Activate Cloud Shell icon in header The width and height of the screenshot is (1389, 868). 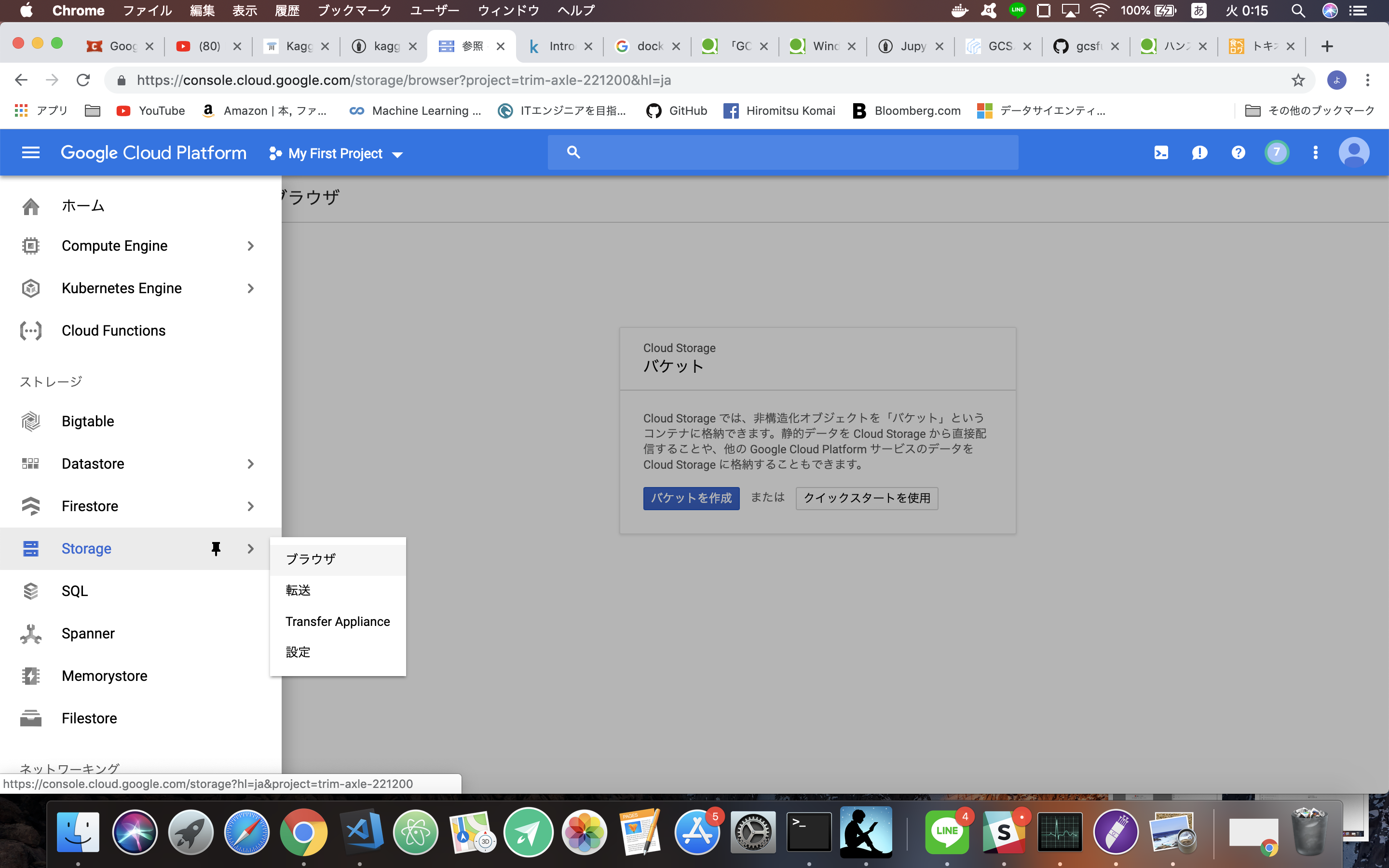click(1161, 153)
